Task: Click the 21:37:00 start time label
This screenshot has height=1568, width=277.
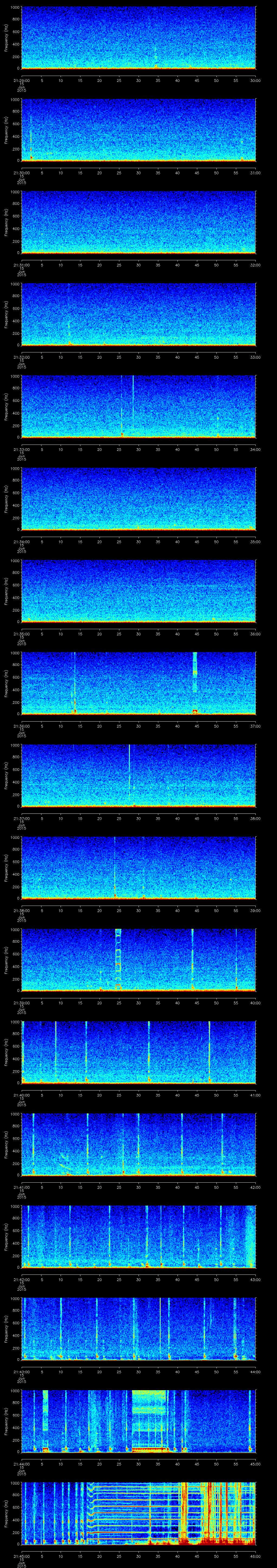Action: [21, 818]
